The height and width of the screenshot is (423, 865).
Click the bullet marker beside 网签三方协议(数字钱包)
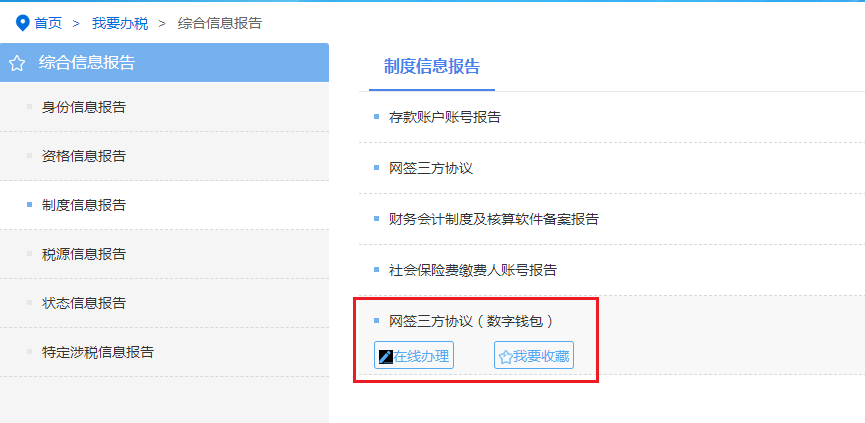click(x=376, y=320)
